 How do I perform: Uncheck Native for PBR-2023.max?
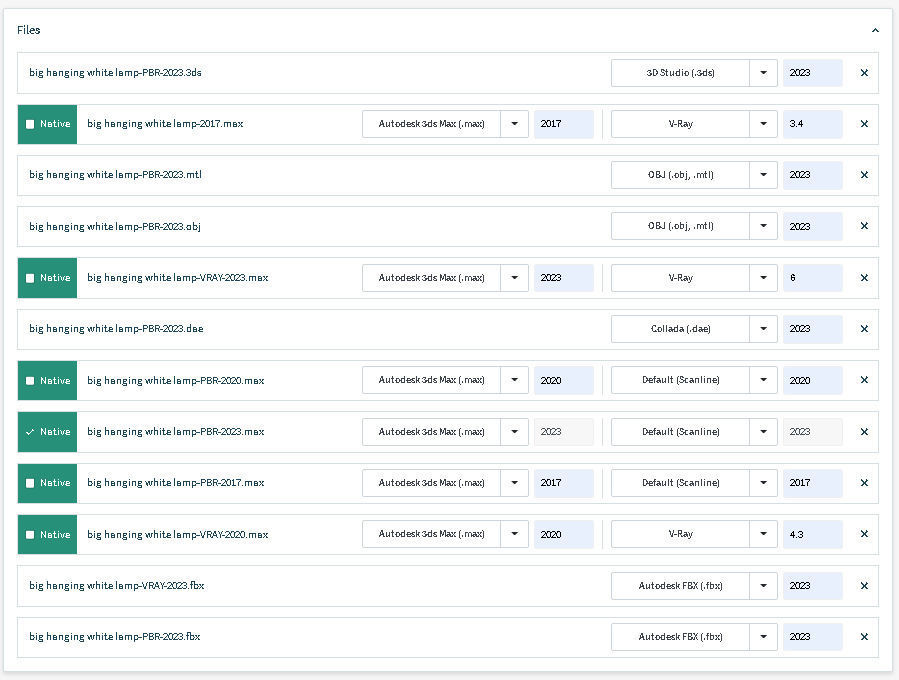[30, 432]
